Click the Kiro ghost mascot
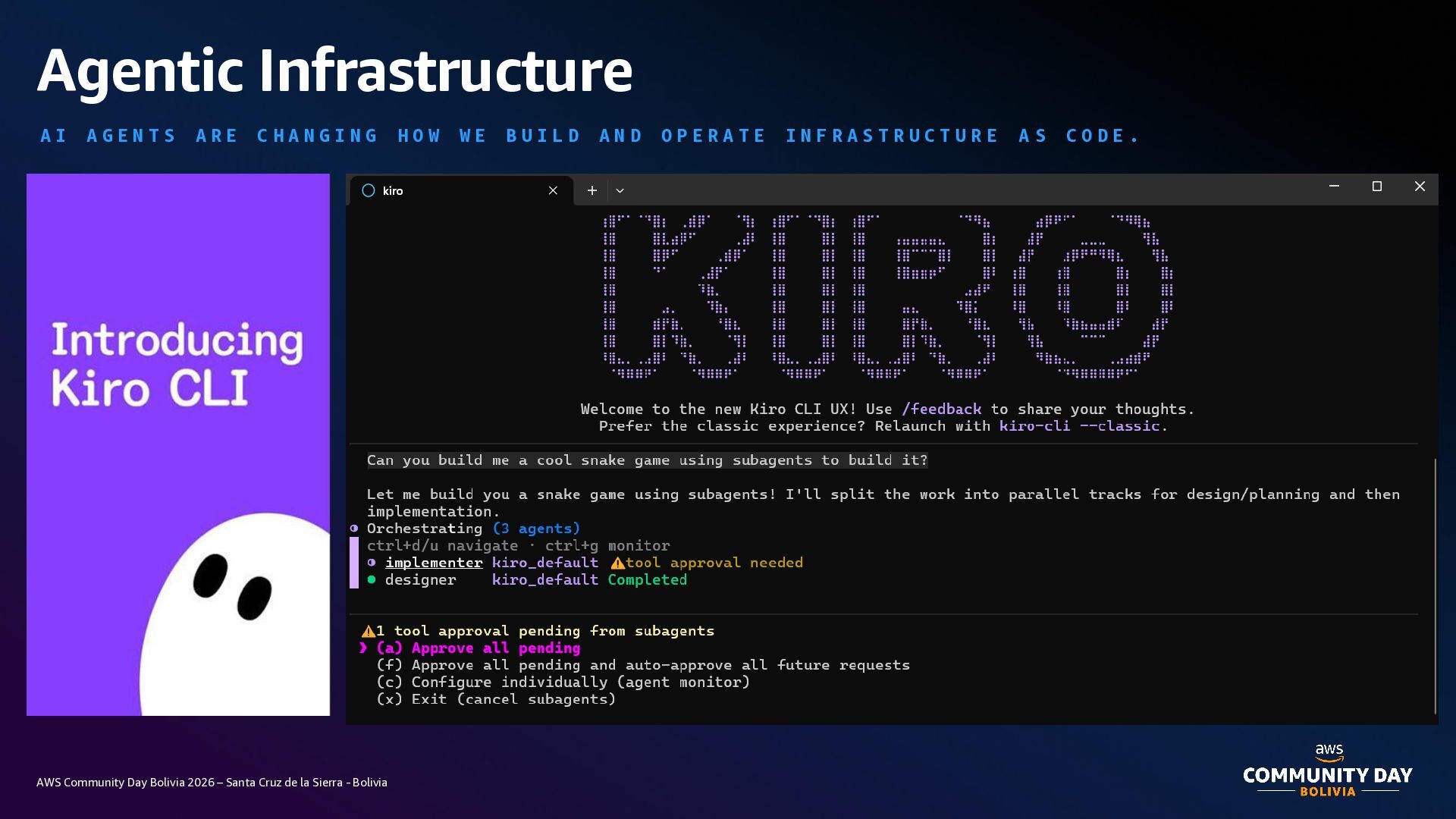 click(235, 614)
